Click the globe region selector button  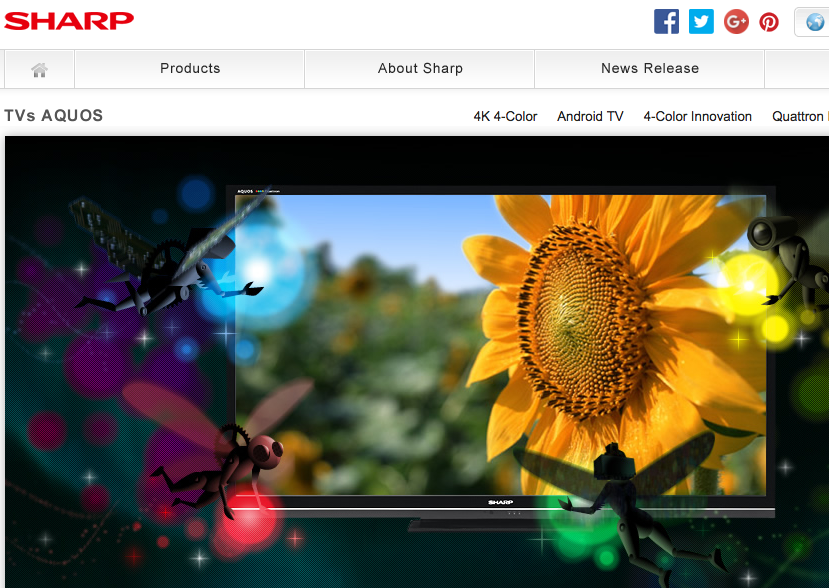[813, 22]
